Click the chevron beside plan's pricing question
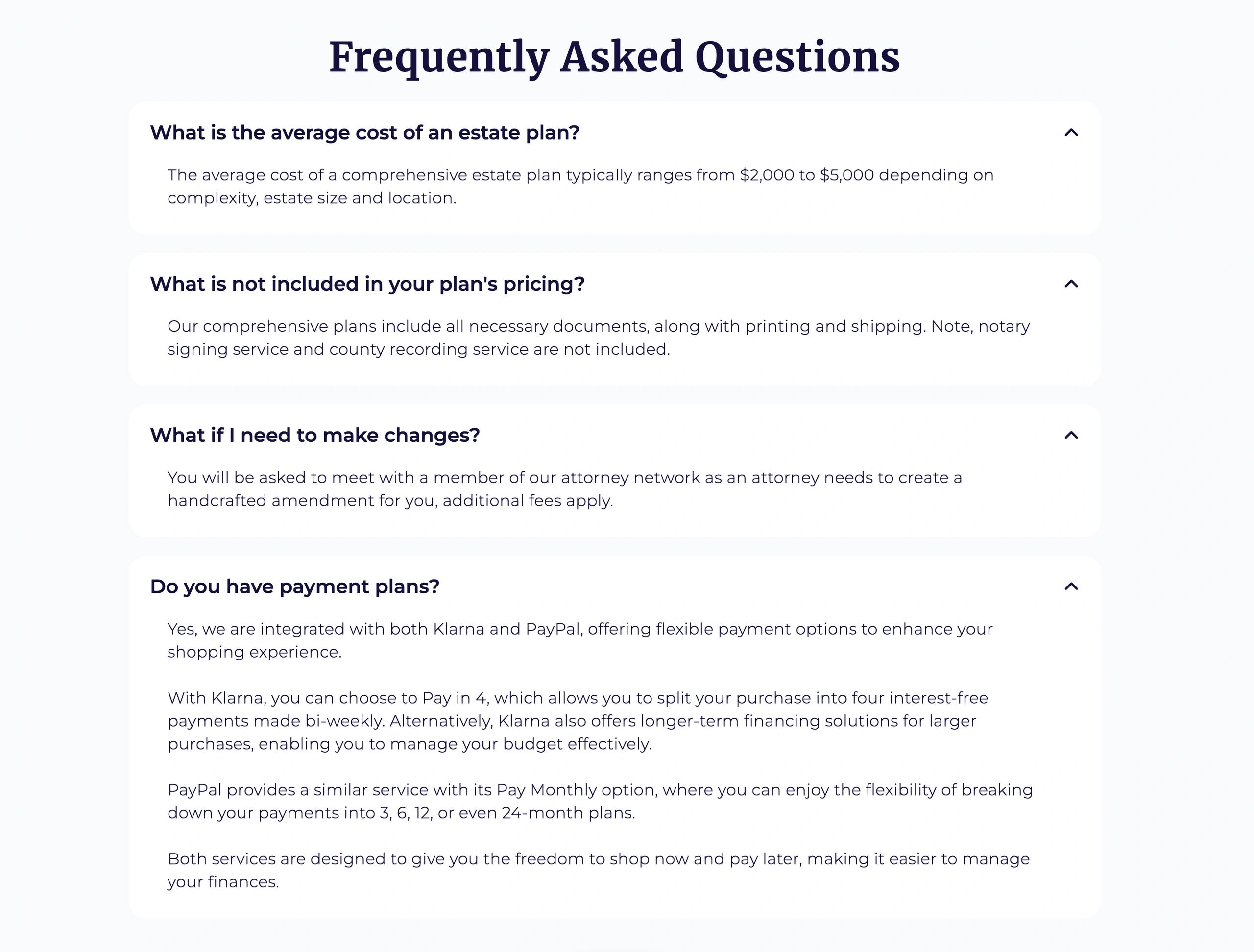The height and width of the screenshot is (952, 1254). pyautogui.click(x=1070, y=284)
